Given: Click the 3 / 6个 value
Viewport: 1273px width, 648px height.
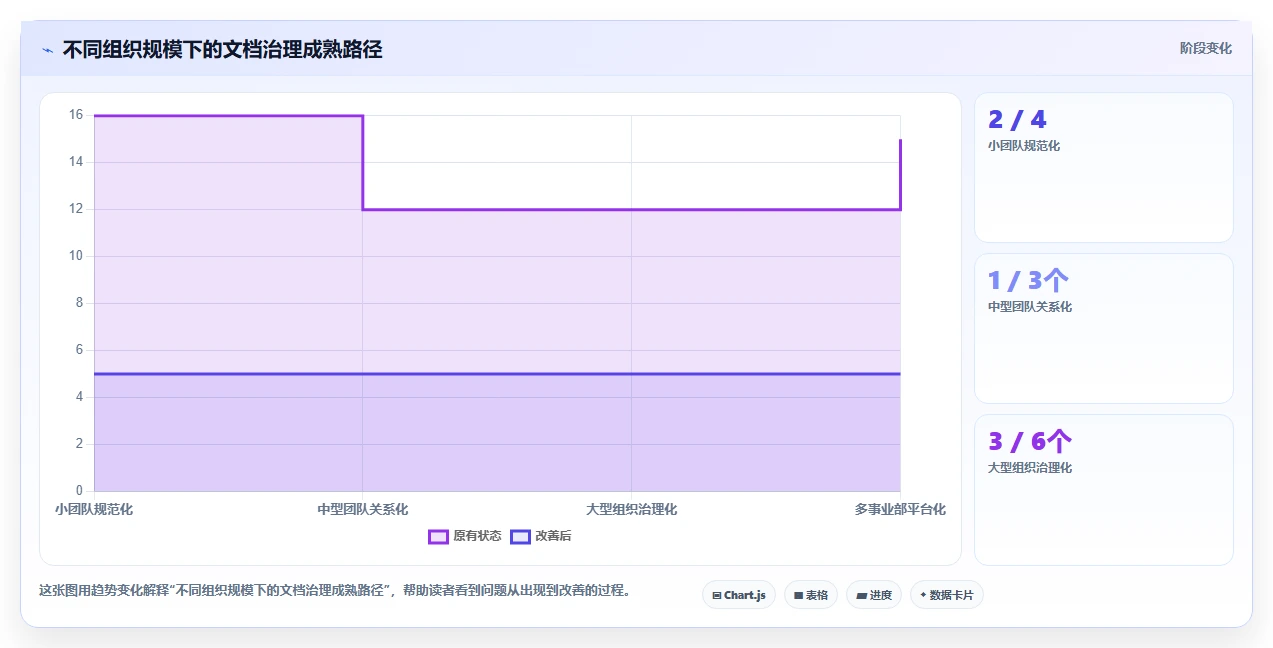Looking at the screenshot, I should 1030,442.
